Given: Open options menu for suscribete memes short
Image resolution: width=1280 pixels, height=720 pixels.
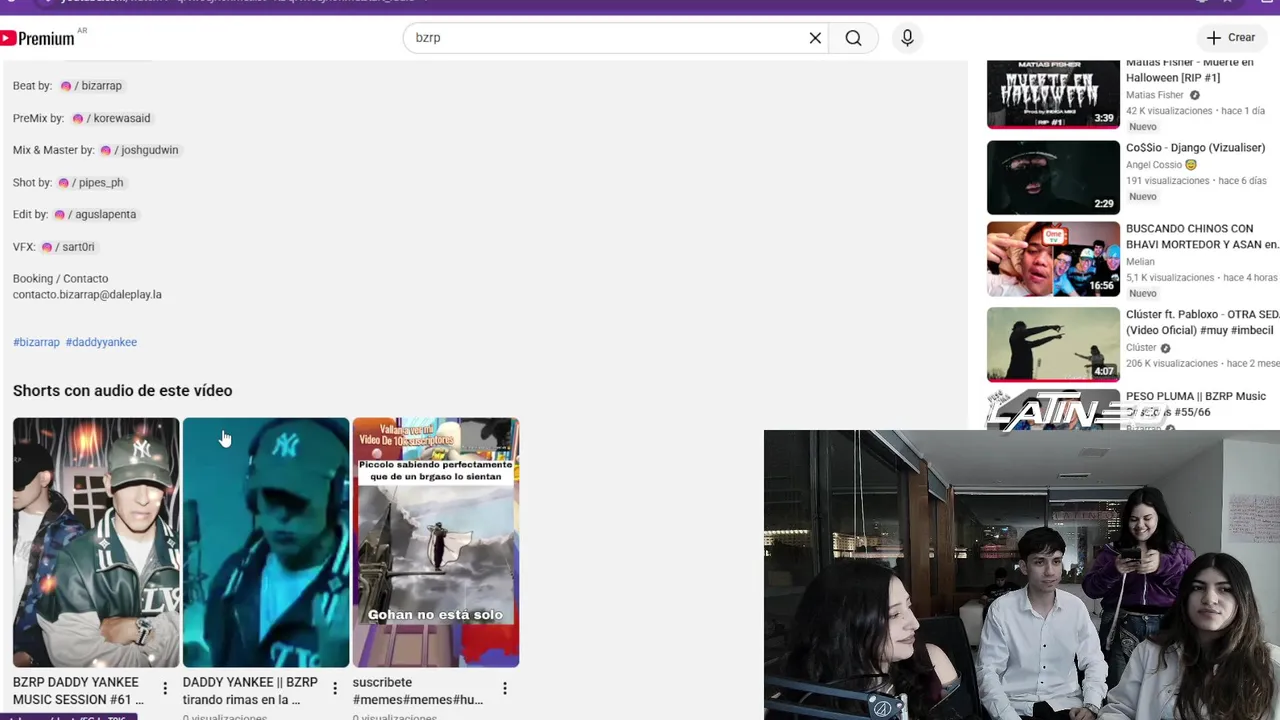Looking at the screenshot, I should pos(505,689).
